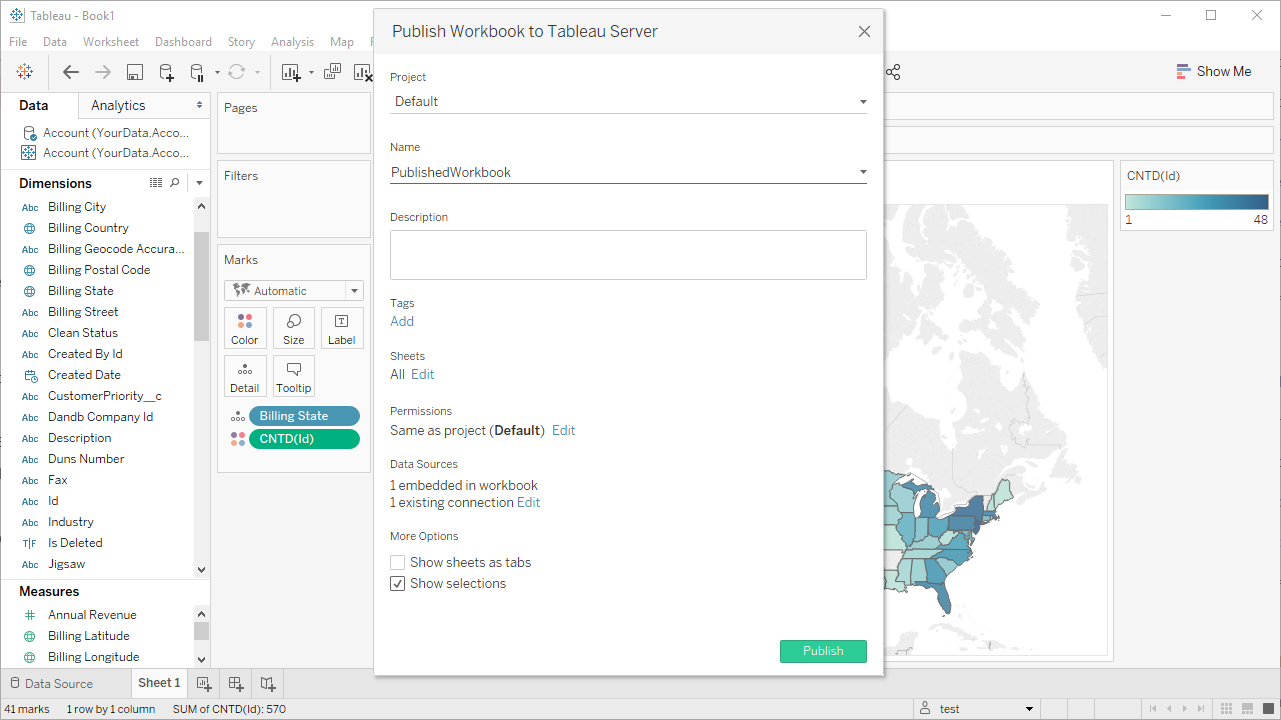Click the CNTD(Id) color legend gradient
The height and width of the screenshot is (720, 1281).
[1196, 201]
